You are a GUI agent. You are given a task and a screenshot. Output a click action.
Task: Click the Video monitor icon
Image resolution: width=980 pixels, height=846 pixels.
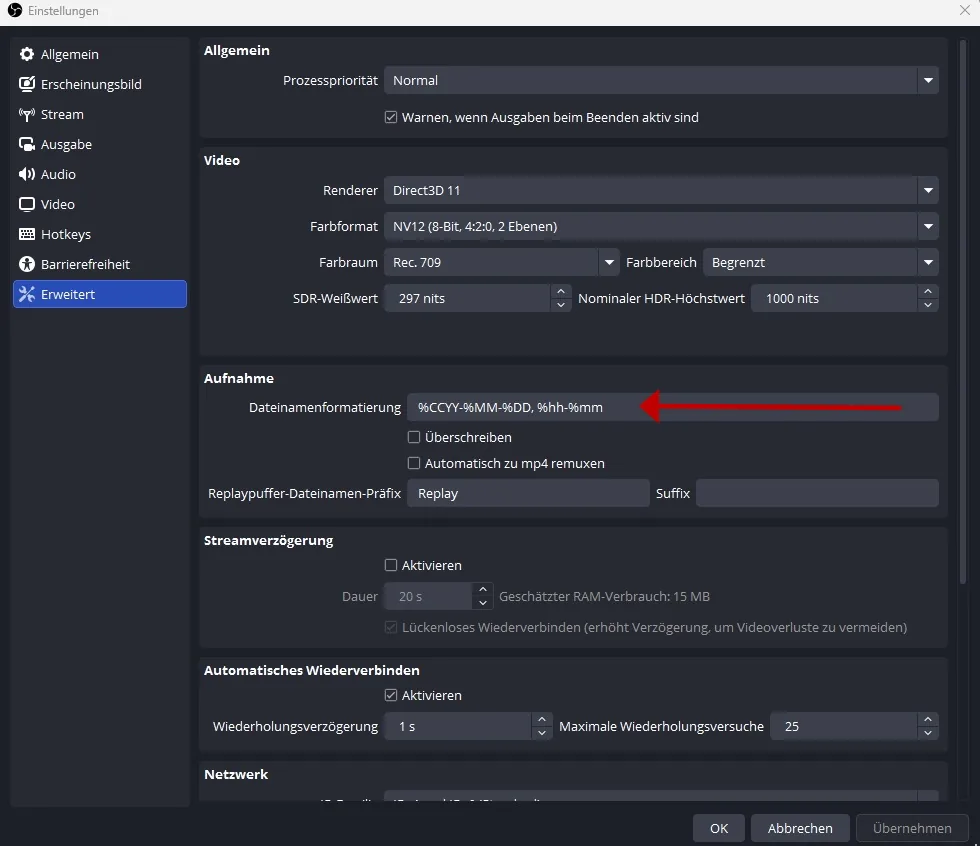(x=27, y=204)
